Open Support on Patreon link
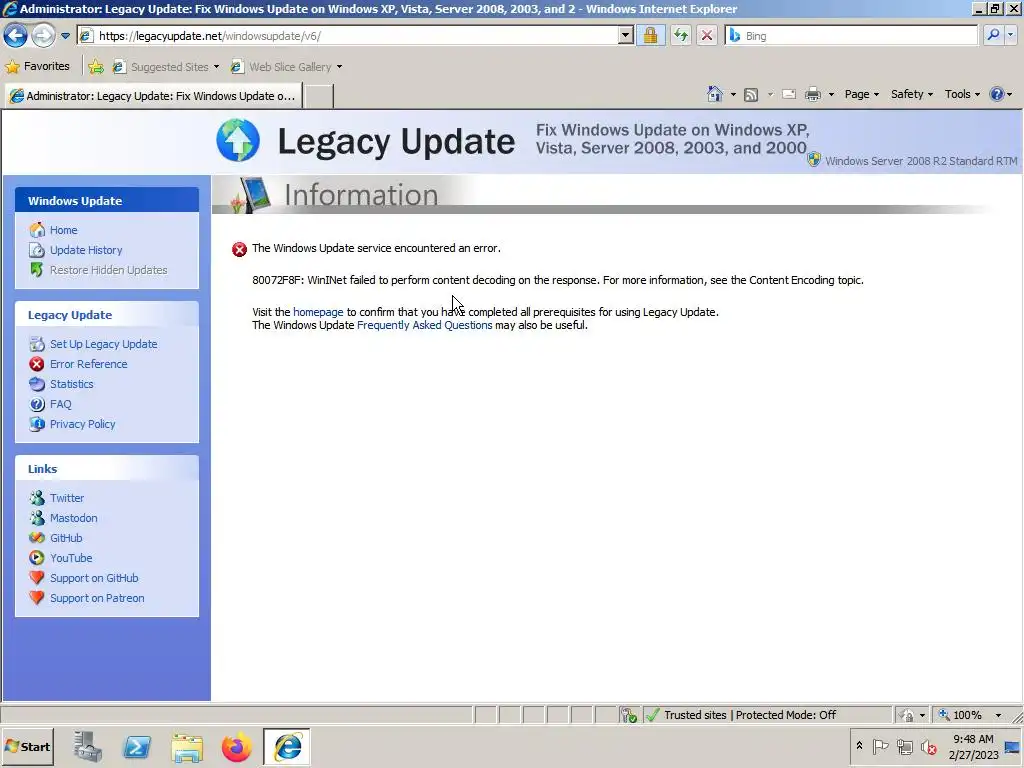 97,598
